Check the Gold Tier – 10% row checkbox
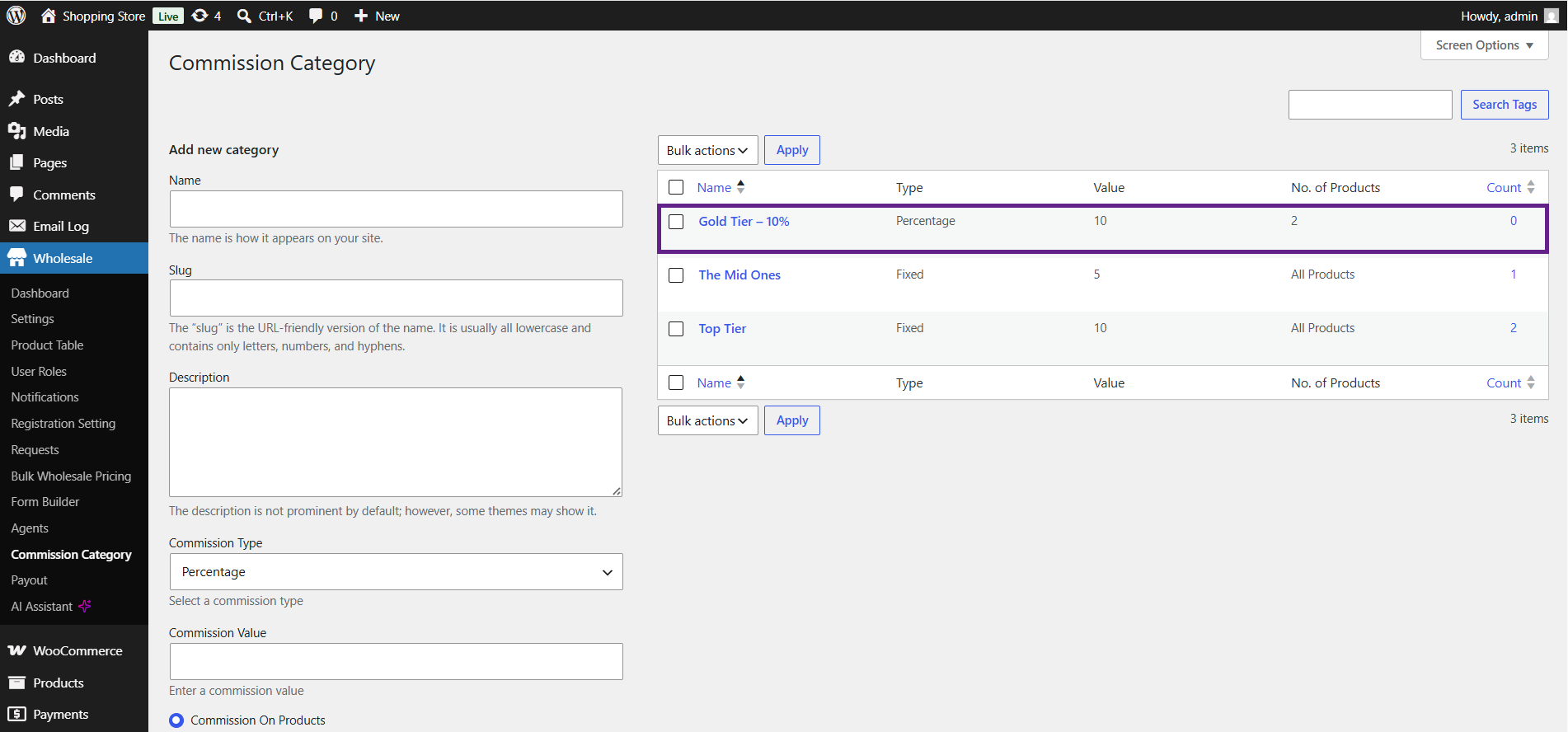This screenshot has width=1568, height=732. tap(676, 222)
